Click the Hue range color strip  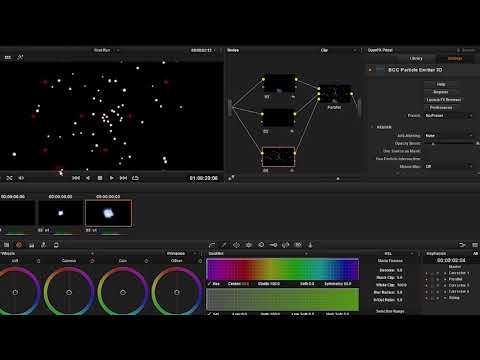[x=283, y=269]
